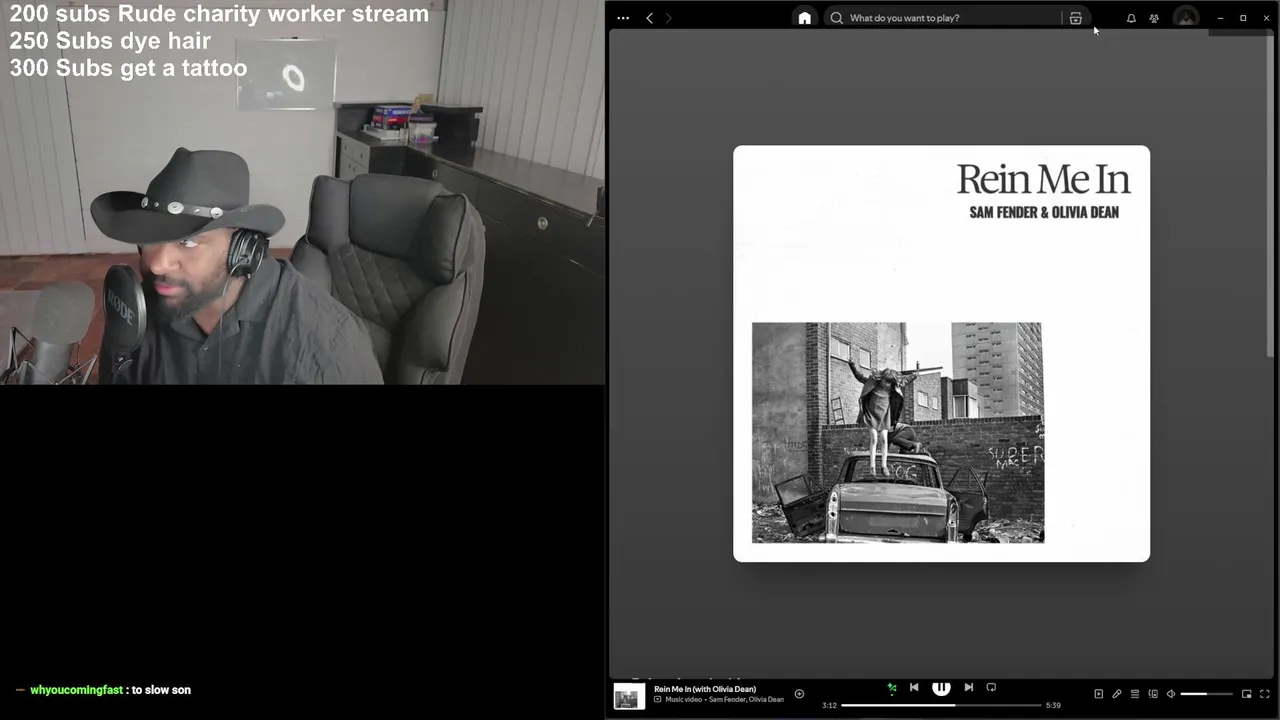
Task: Open the Browse icon in search bar
Action: [1076, 18]
